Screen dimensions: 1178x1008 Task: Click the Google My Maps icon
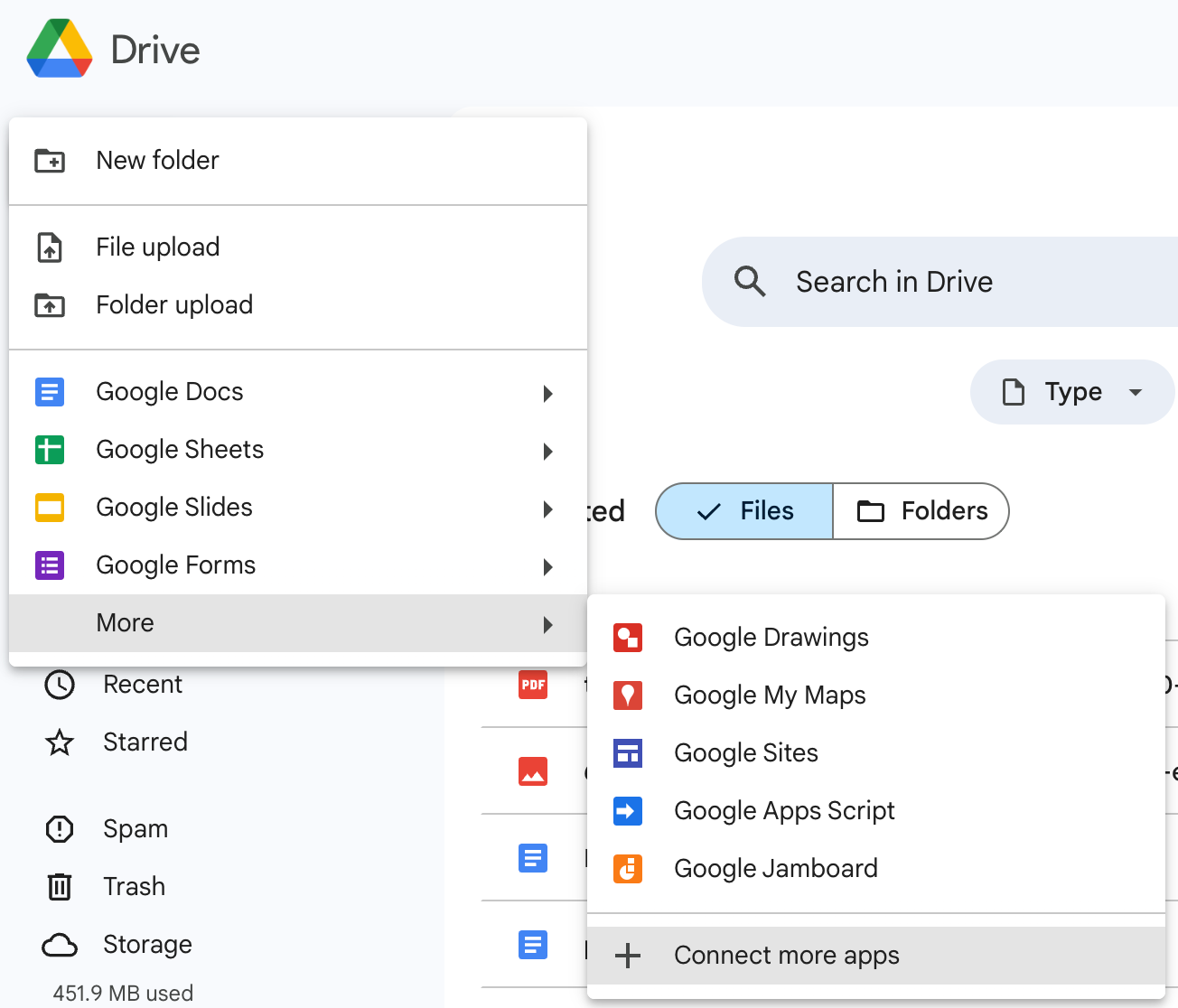(627, 695)
